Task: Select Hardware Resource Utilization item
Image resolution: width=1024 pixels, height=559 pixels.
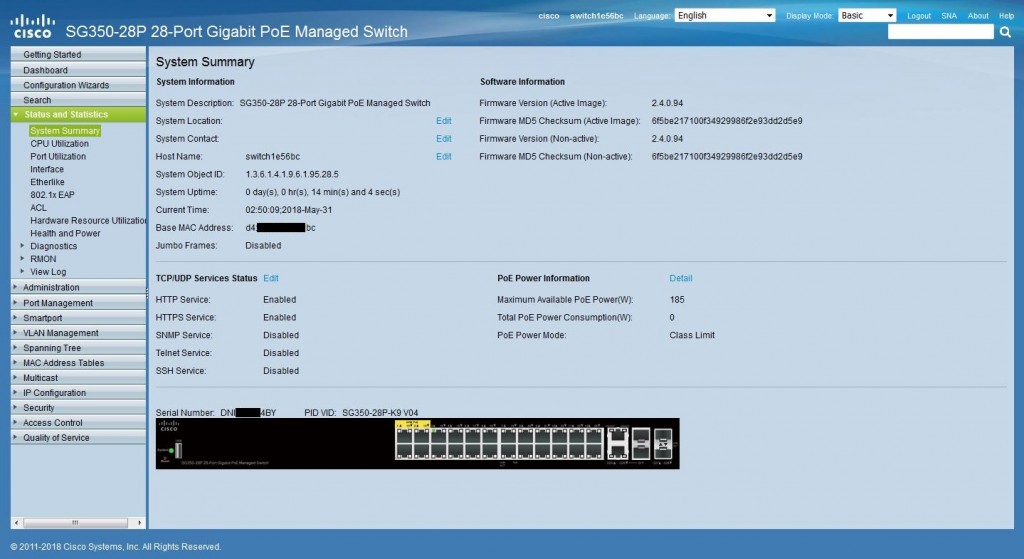Action: pyautogui.click(x=88, y=221)
